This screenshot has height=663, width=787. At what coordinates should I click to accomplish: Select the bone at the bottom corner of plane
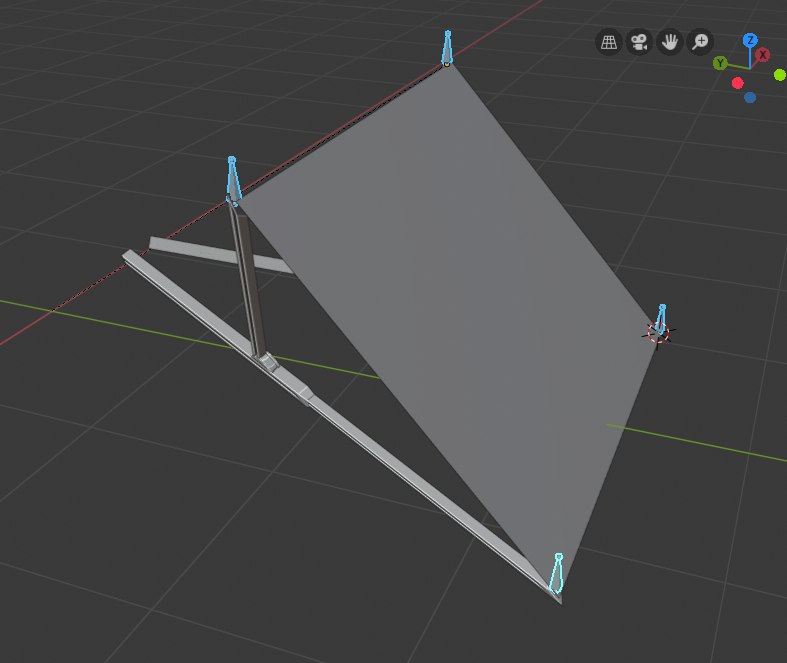(x=557, y=573)
